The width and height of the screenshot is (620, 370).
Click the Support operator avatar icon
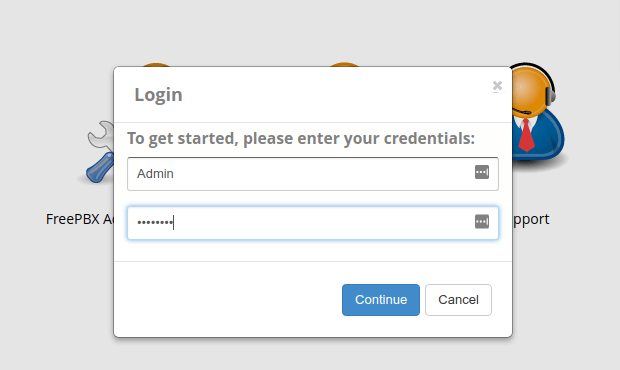538,113
